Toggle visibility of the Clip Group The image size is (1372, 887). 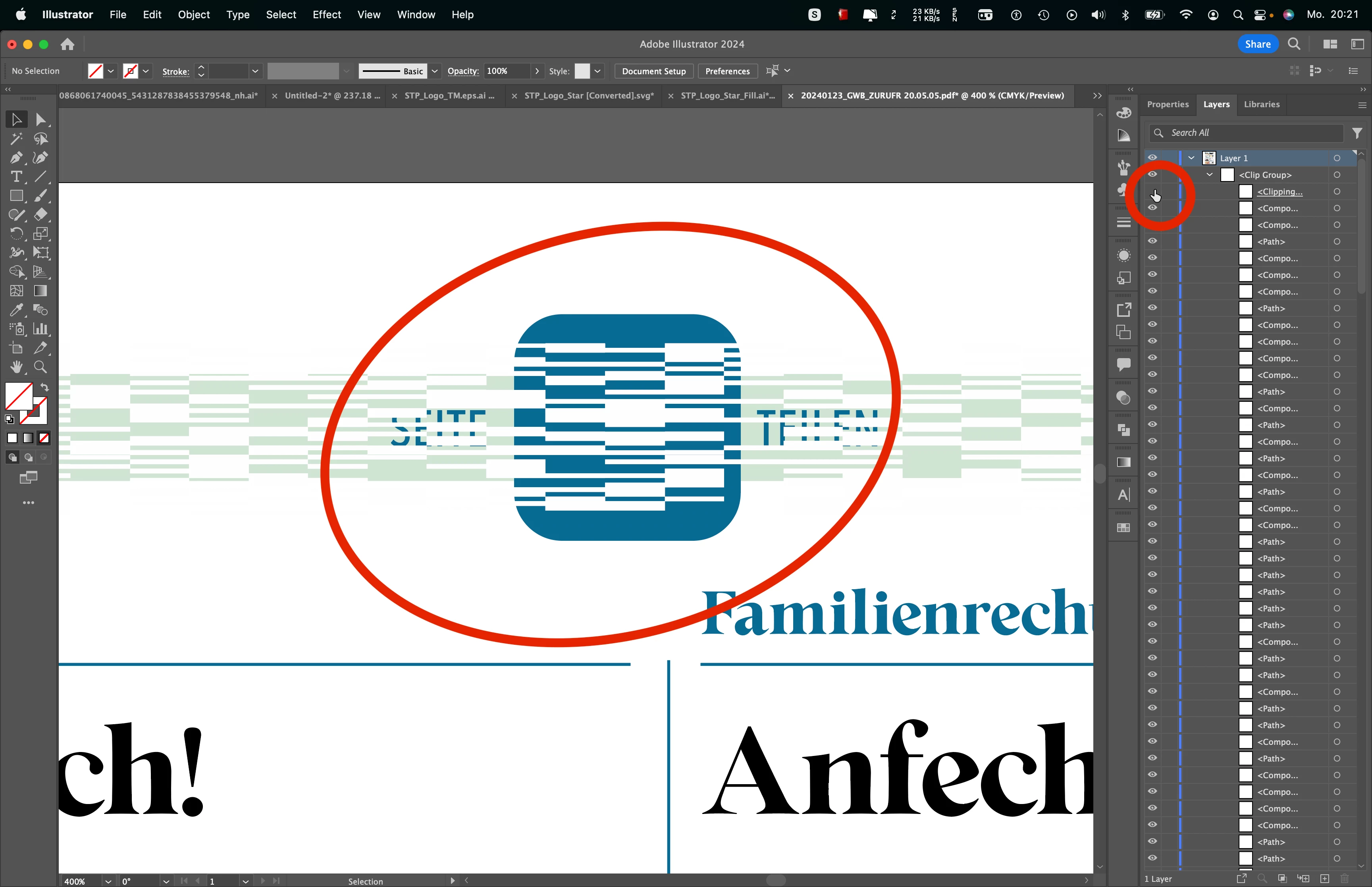(1152, 175)
